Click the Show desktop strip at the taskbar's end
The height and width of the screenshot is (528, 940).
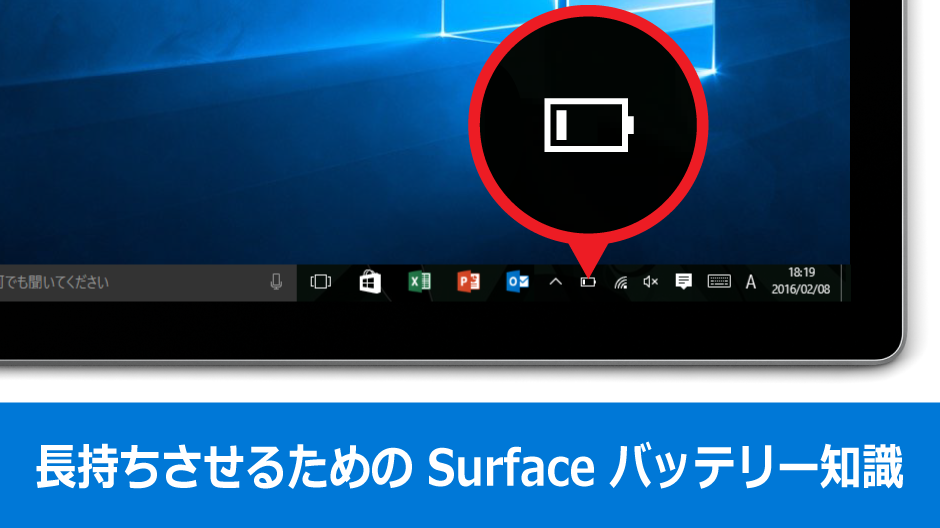pyautogui.click(x=845, y=282)
